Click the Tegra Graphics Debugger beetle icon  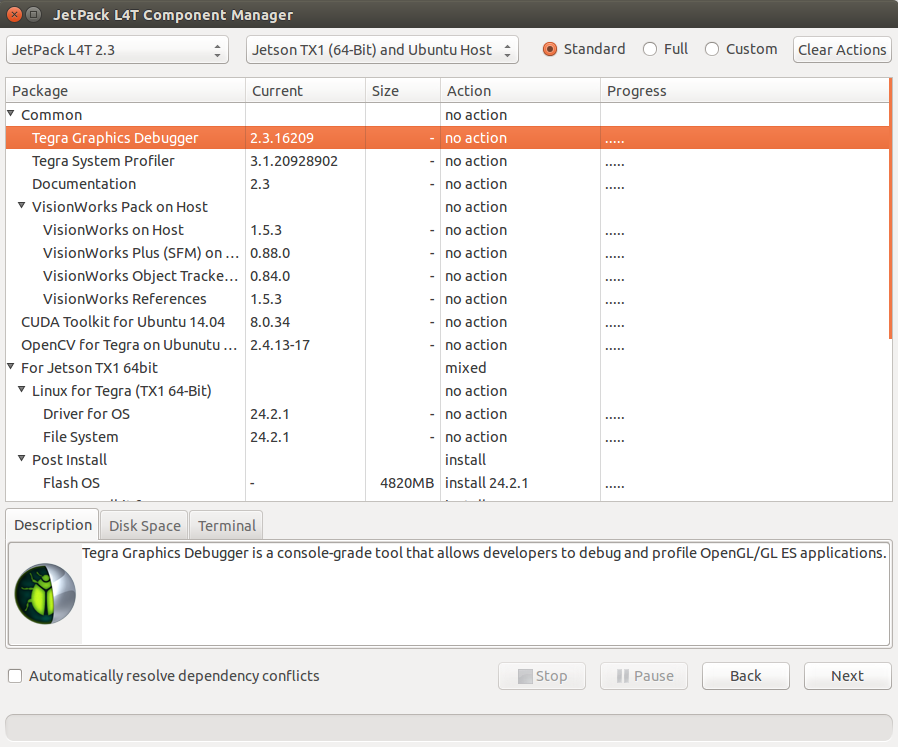tap(45, 593)
